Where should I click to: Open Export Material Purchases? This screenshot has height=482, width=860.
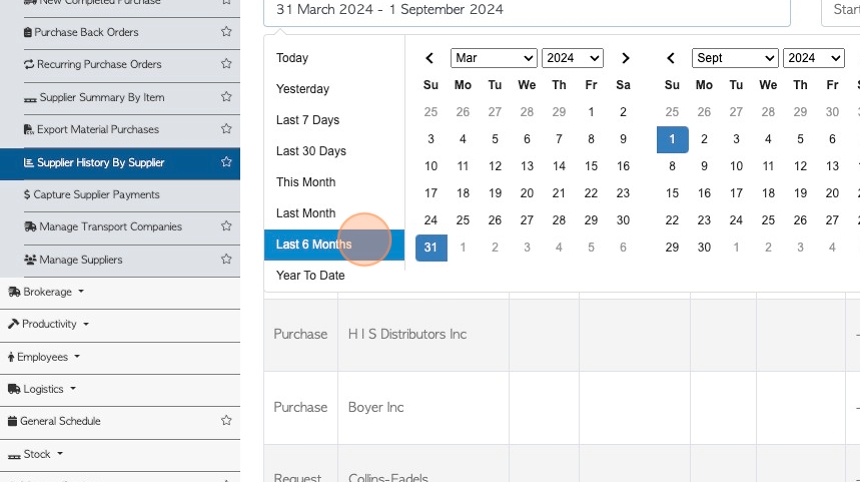point(98,129)
